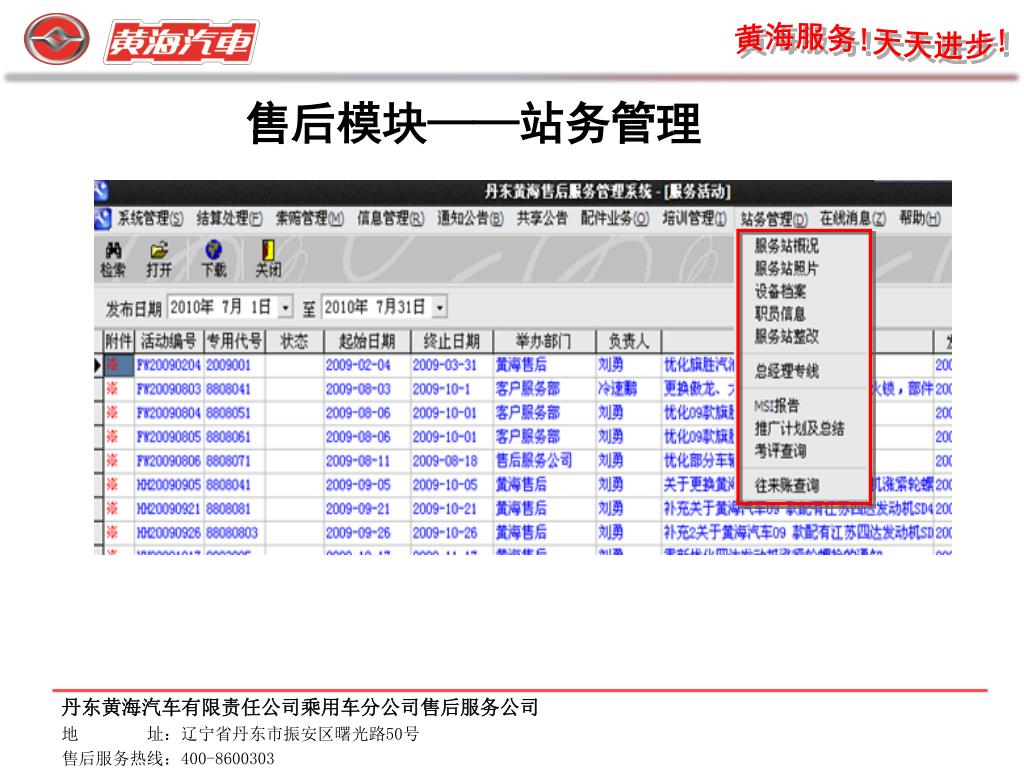Choose 考评查询 menu entry
1024x768 pixels.
[780, 451]
